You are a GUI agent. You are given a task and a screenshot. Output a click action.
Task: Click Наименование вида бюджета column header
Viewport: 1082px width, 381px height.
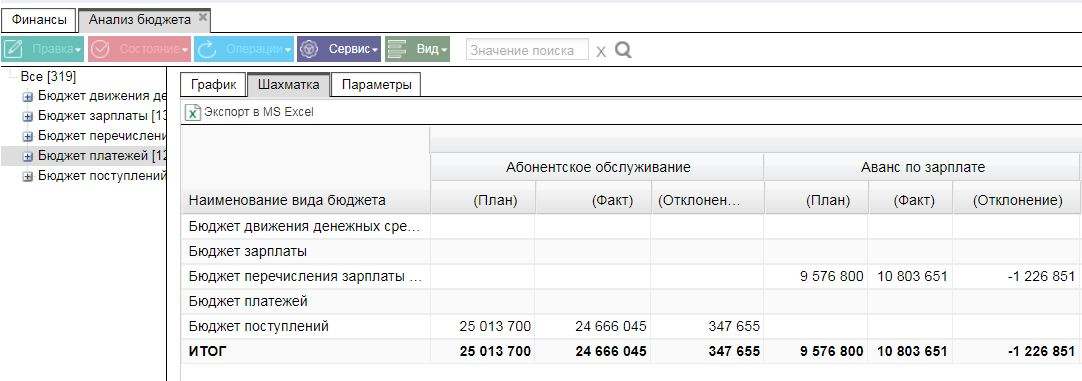coord(306,201)
